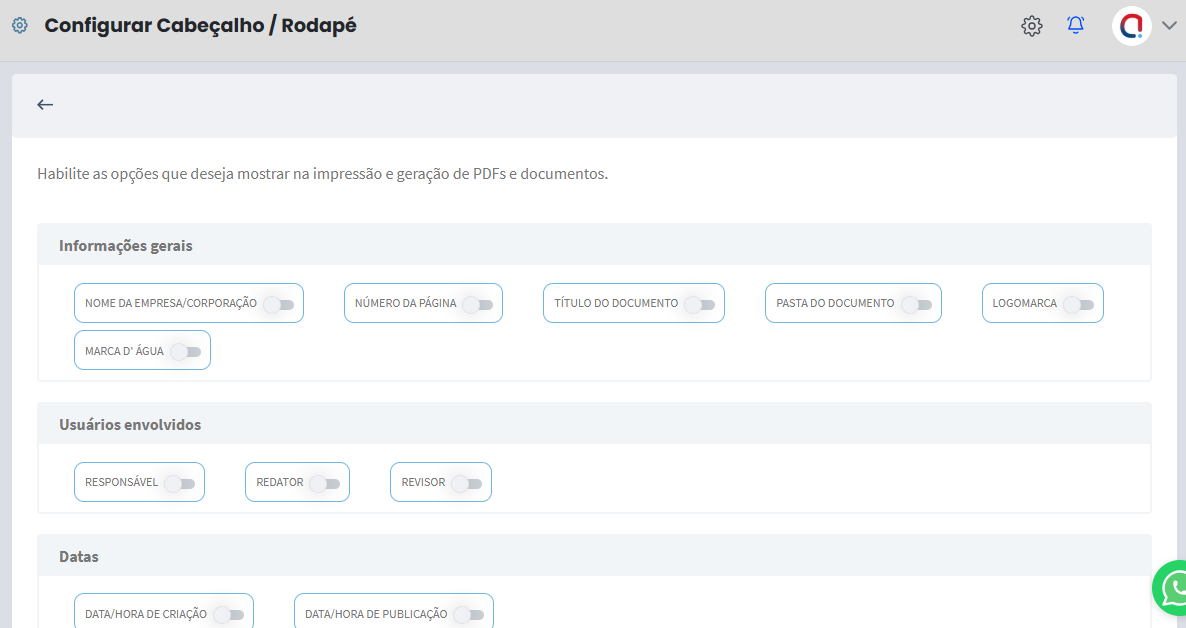Click the Usuários envolvidos section header

pyautogui.click(x=130, y=425)
